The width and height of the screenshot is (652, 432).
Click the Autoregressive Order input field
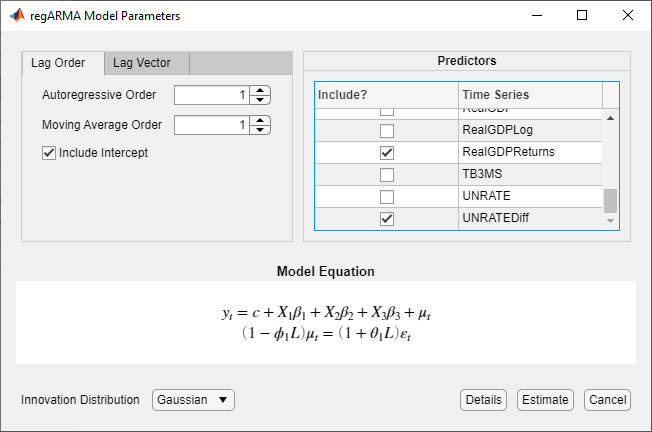point(211,96)
